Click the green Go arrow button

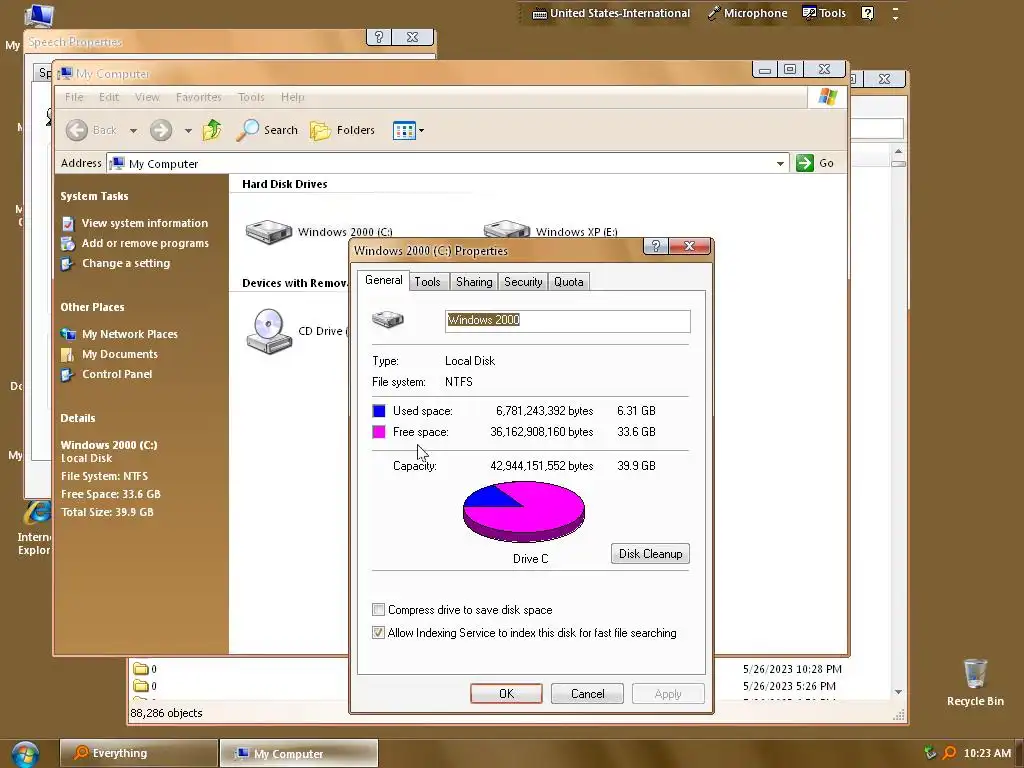[805, 163]
